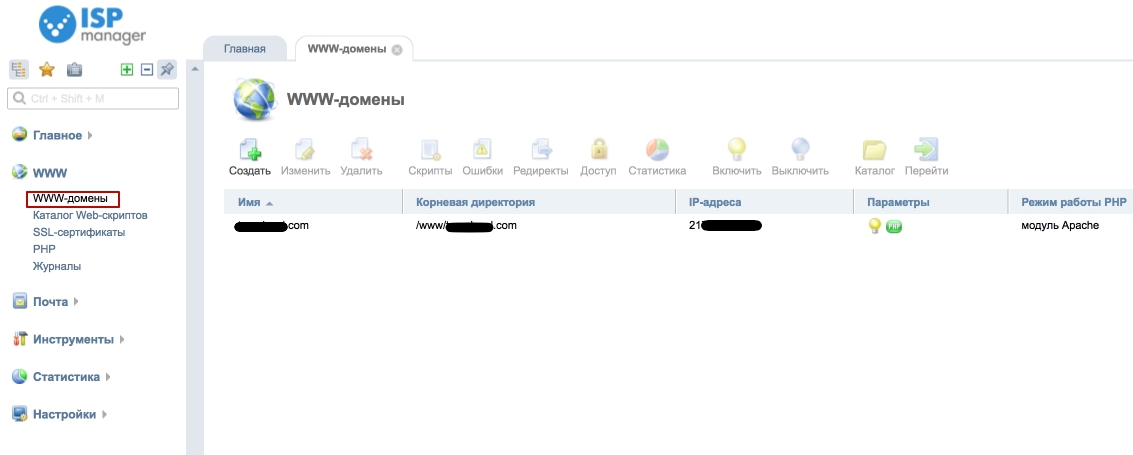This screenshot has width=1133, height=455.
Task: Close the WWW-домены tab
Action: click(397, 50)
